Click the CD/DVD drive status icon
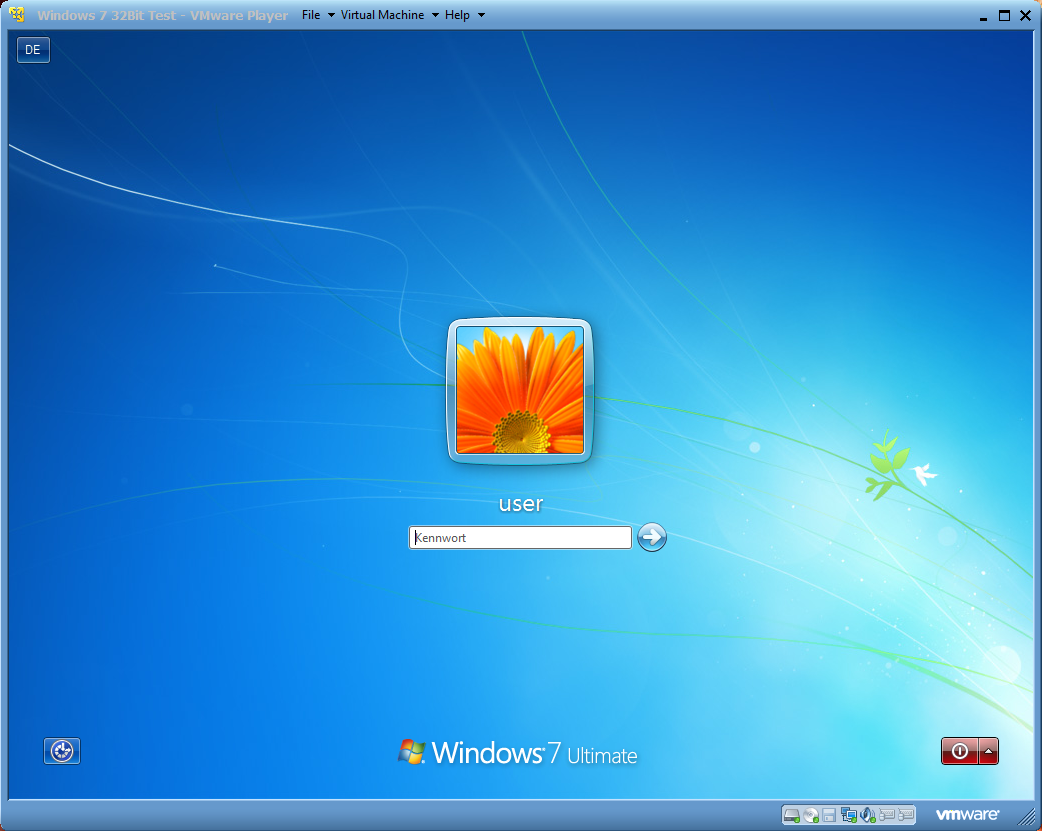Screen dimensions: 1042x831 (811, 814)
